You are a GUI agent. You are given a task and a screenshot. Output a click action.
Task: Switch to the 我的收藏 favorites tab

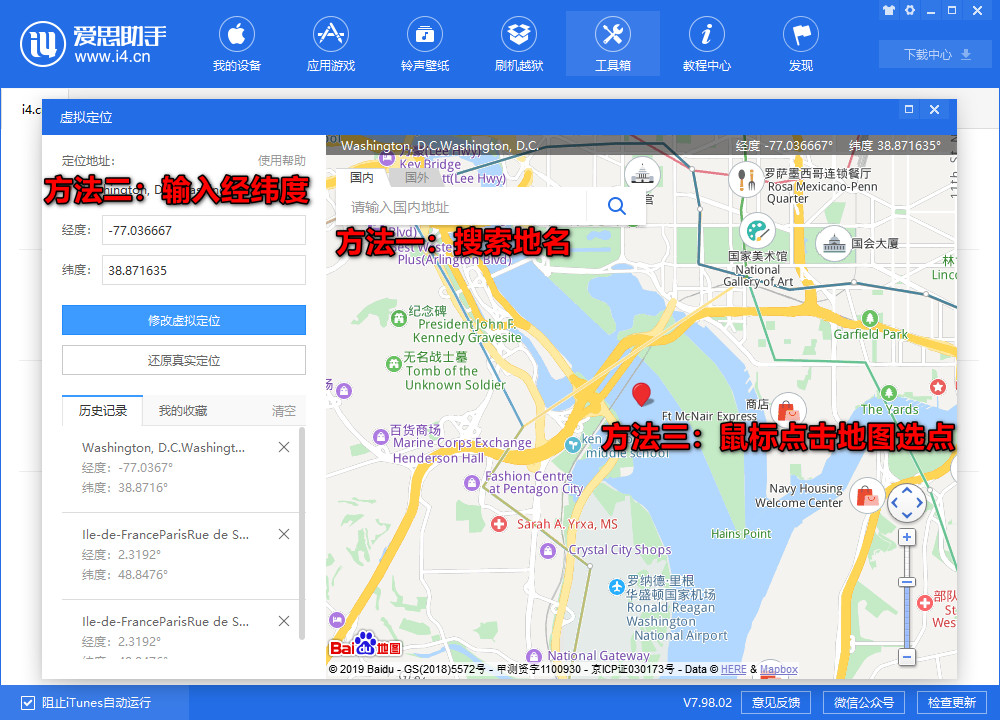[183, 411]
